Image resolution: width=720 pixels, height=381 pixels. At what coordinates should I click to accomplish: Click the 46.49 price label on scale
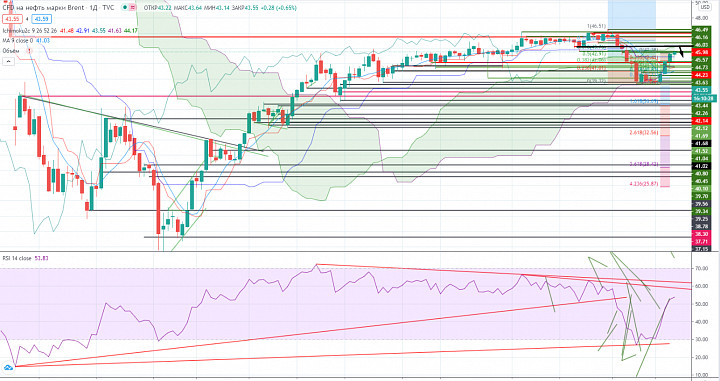[x=701, y=30]
